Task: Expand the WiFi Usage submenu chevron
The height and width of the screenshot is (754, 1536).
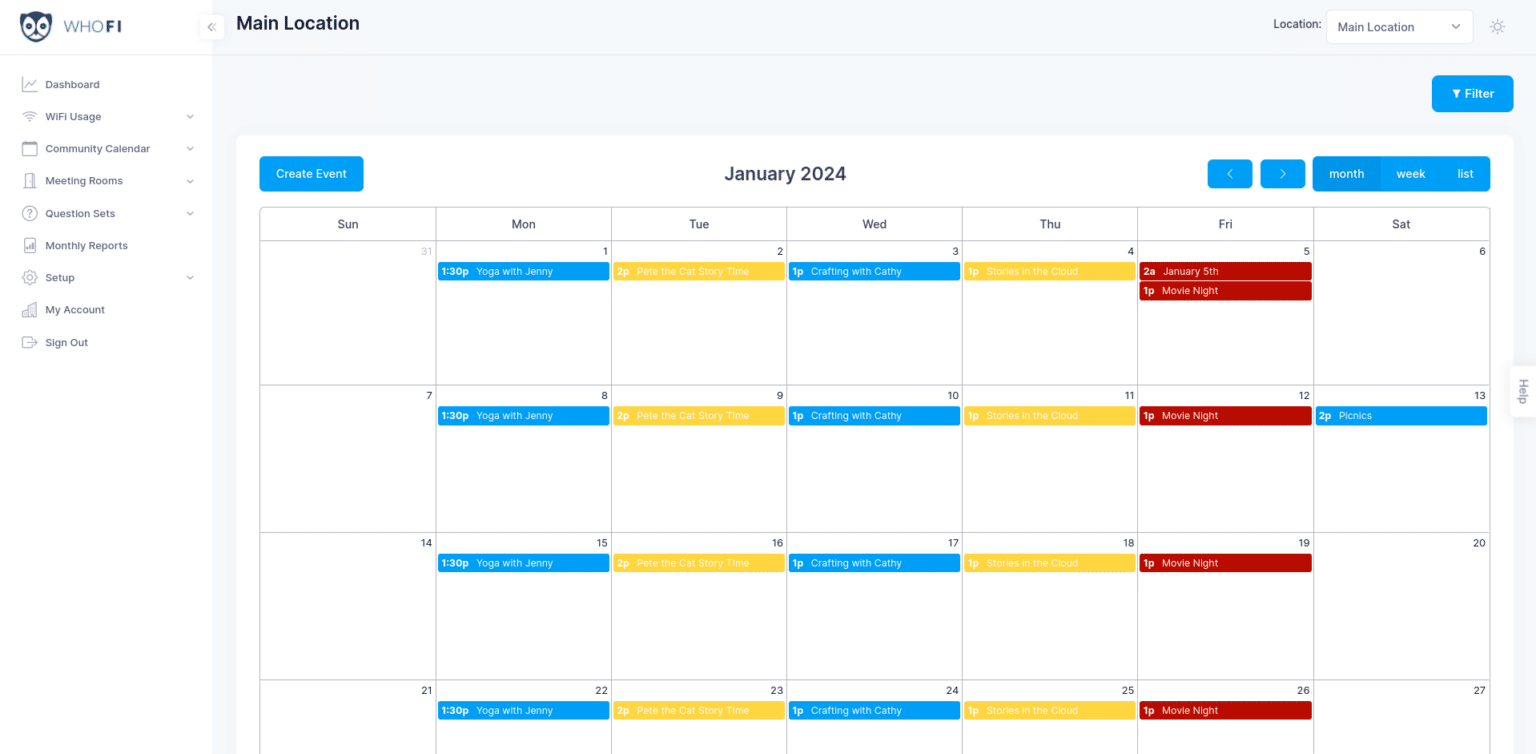Action: coord(190,117)
